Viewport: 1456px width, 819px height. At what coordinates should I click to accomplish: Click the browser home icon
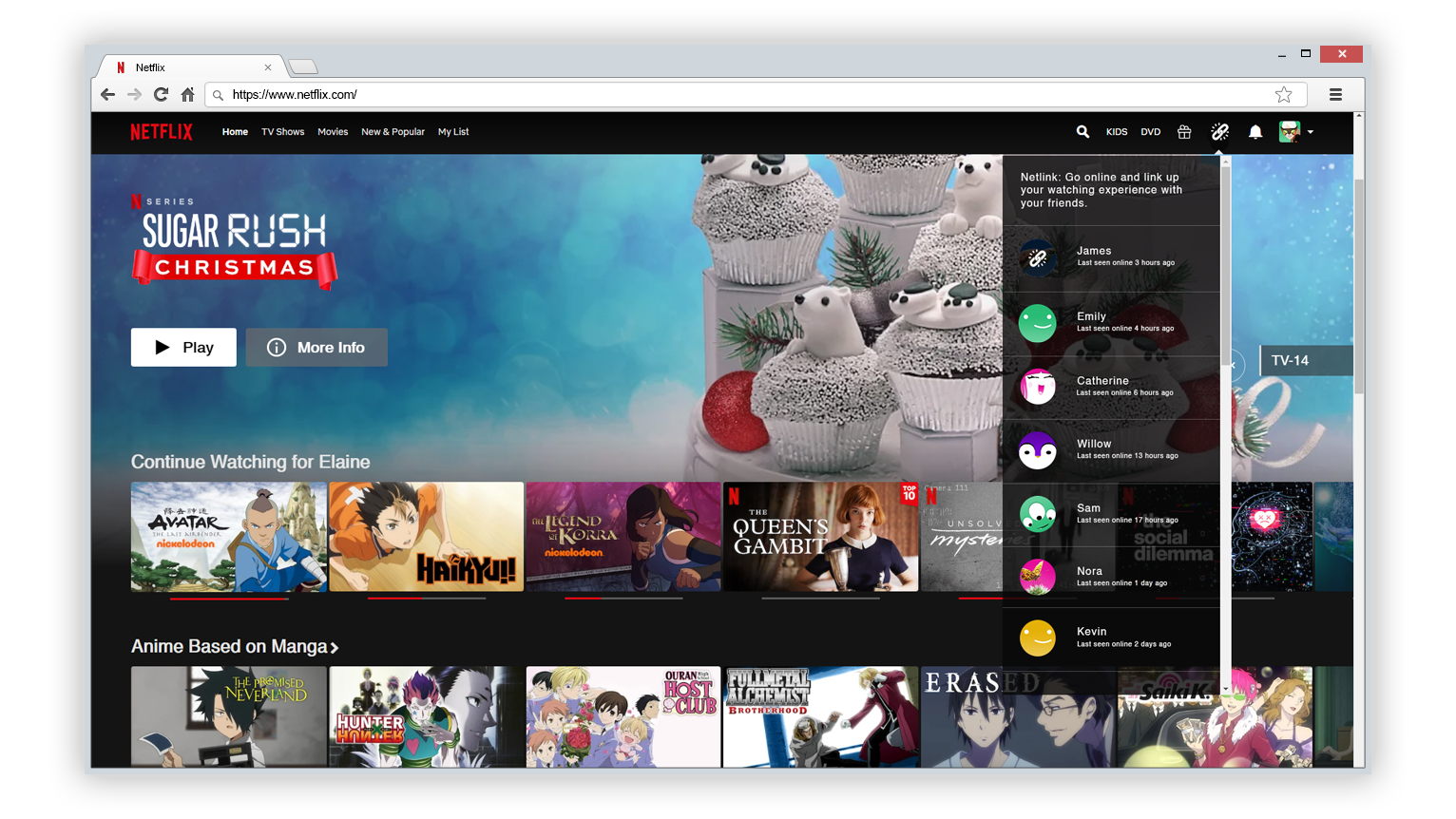click(x=187, y=94)
